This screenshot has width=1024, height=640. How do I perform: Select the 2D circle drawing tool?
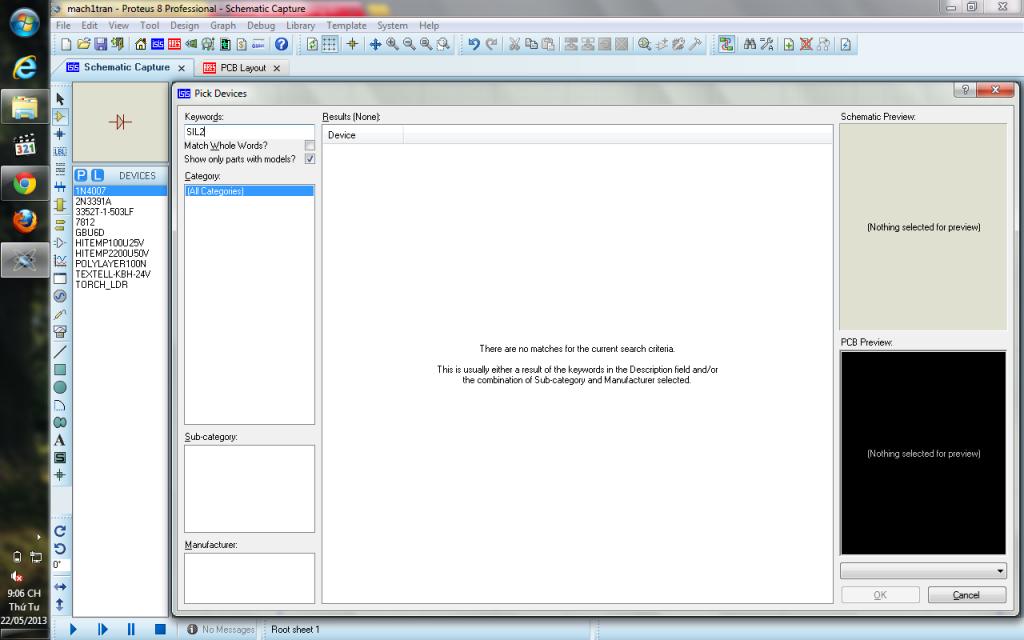click(60, 387)
